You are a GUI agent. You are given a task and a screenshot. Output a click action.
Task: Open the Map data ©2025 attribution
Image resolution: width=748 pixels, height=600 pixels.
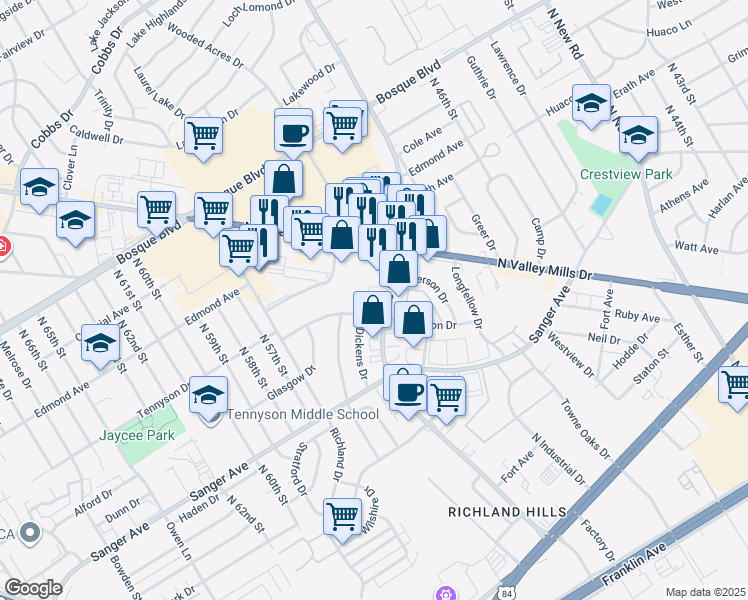pyautogui.click(x=705, y=592)
